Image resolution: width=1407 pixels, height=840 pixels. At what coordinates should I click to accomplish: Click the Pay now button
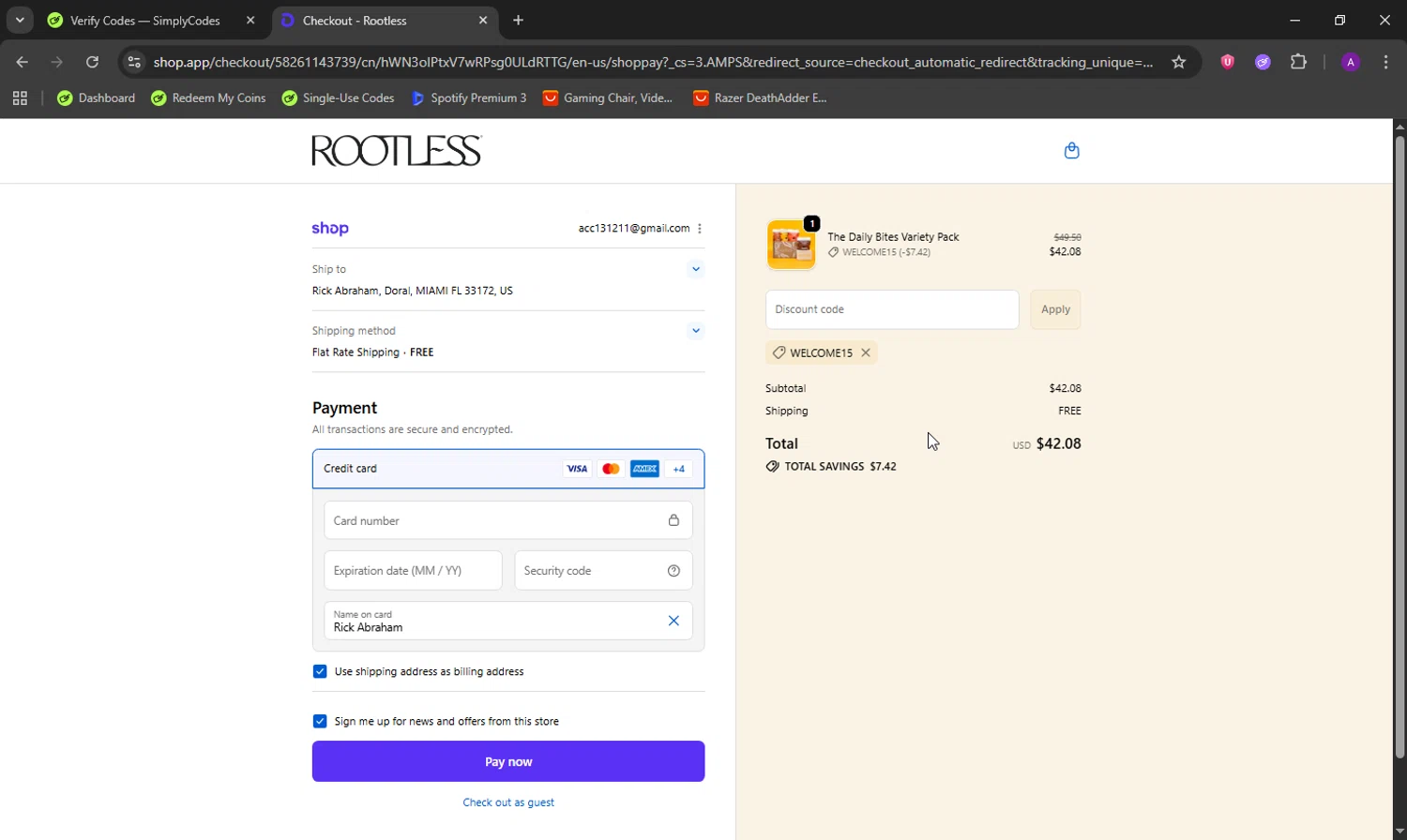click(508, 761)
